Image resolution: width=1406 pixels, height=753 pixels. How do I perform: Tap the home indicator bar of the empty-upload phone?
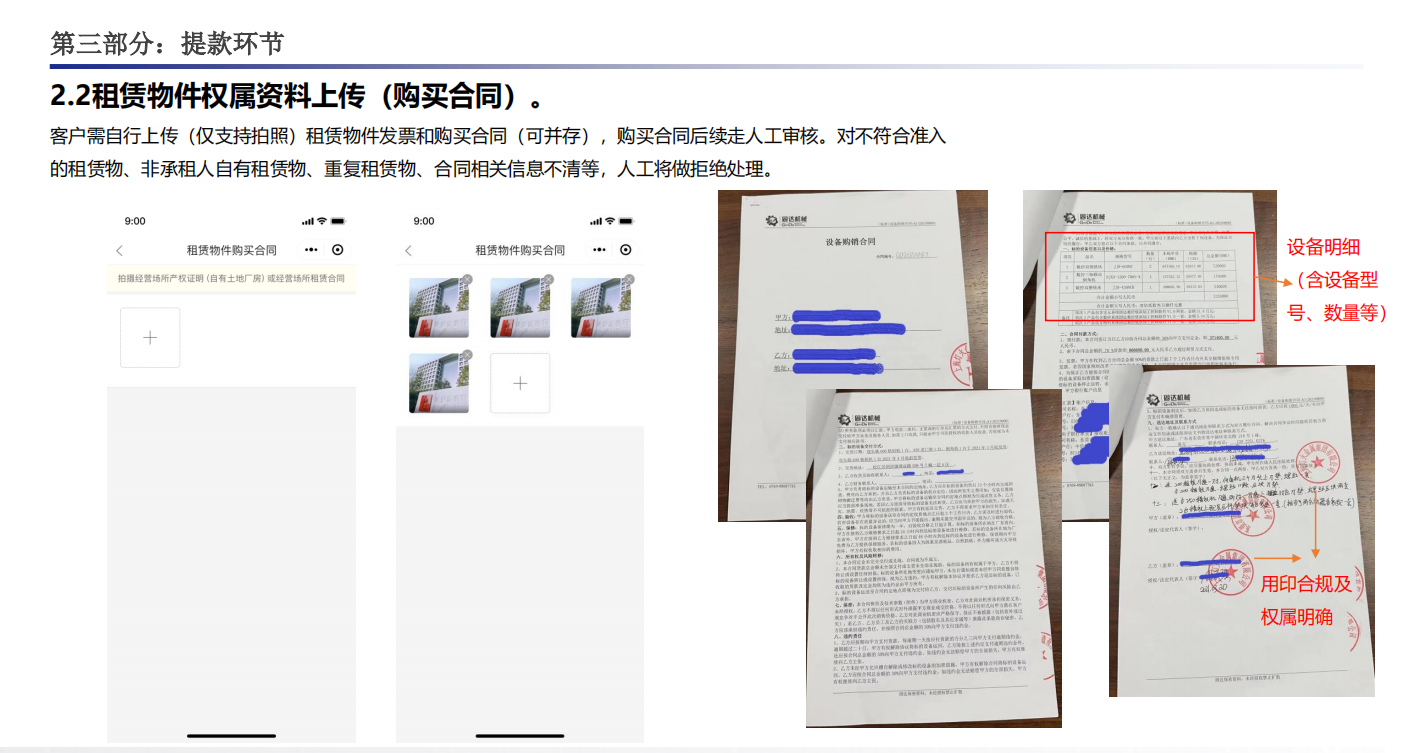click(x=231, y=736)
